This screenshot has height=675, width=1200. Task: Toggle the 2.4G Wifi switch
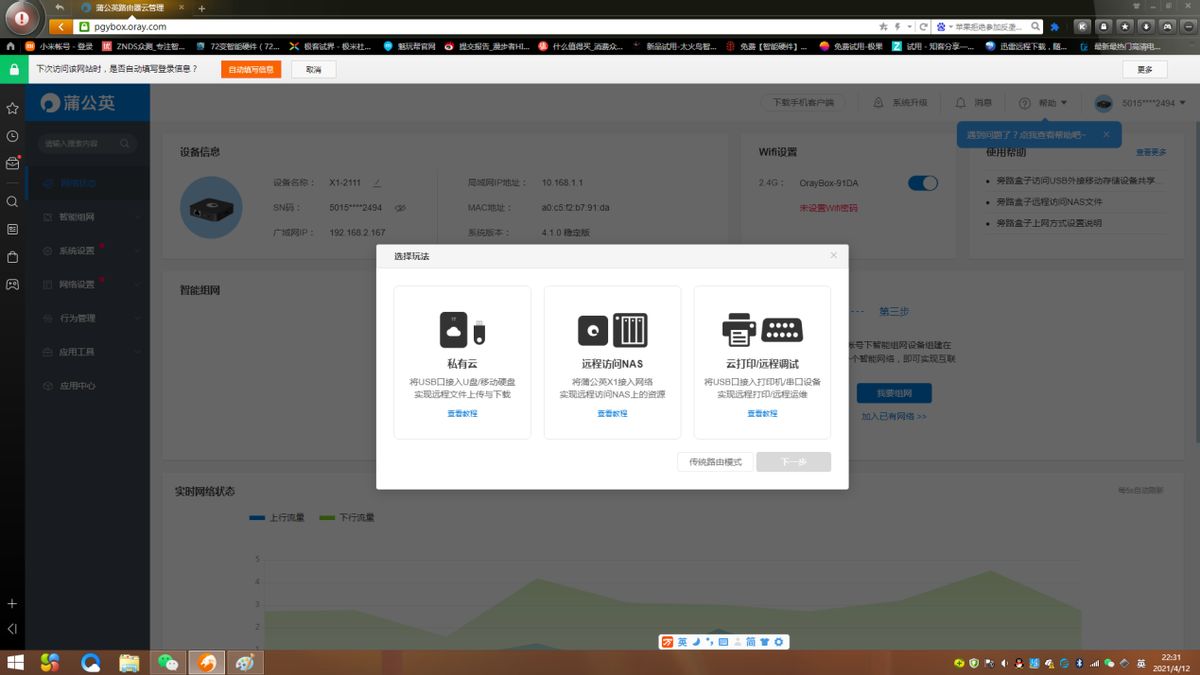tap(923, 183)
